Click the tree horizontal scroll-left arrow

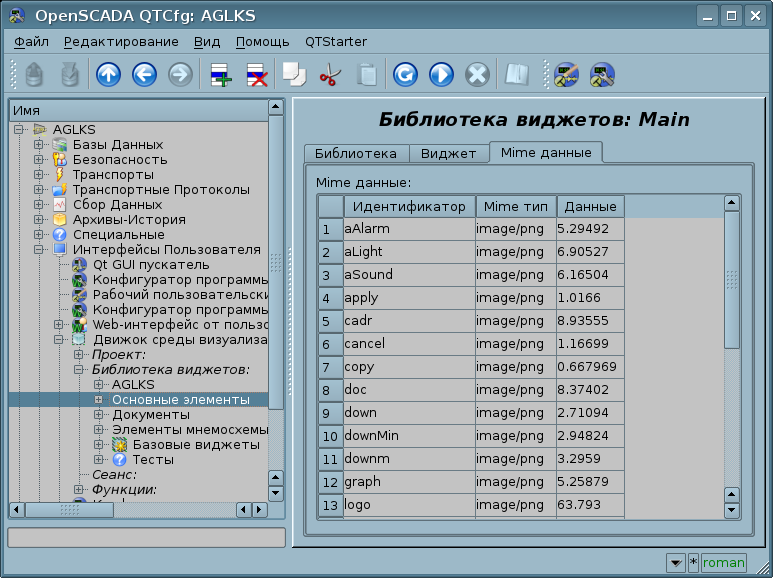[17, 509]
